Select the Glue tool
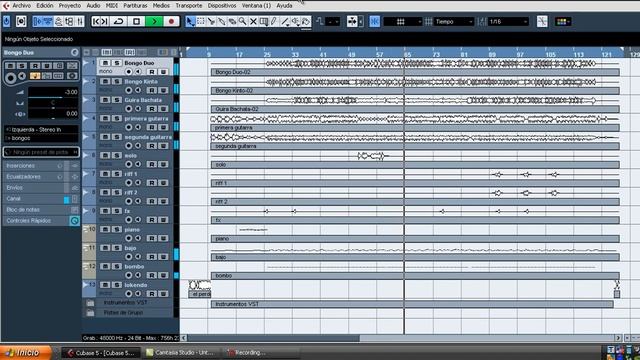Screen dimensions: 640x360 (222, 22)
